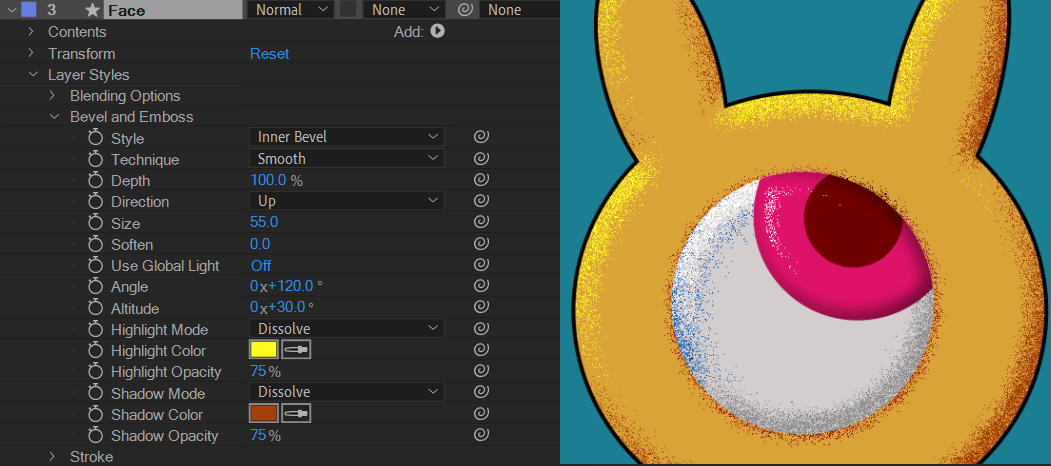This screenshot has height=466, width=1051.
Task: Click the Highlight Mode pick whip spiral
Action: 481,329
